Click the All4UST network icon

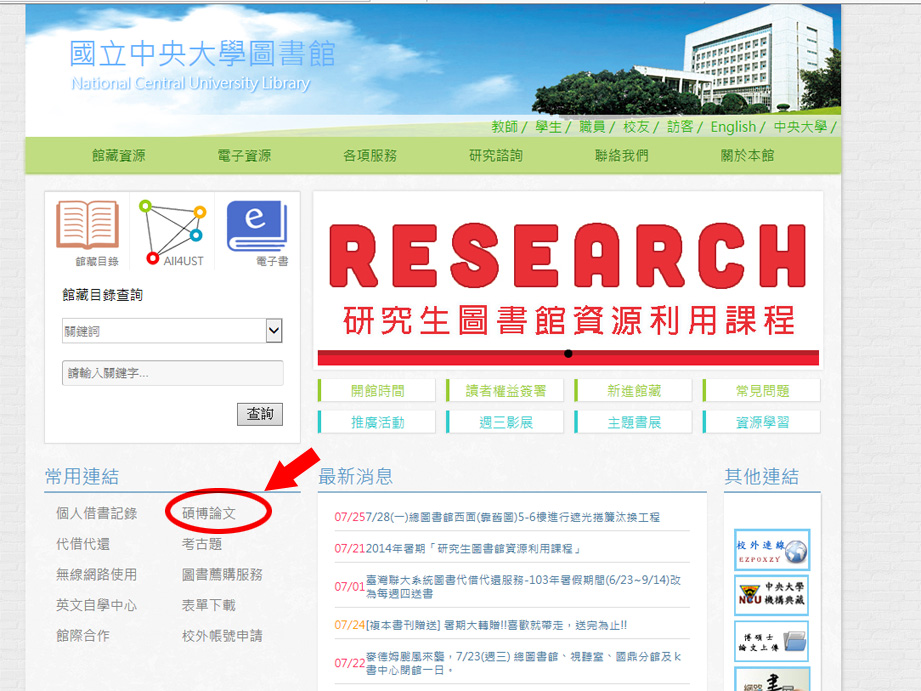pyautogui.click(x=172, y=230)
